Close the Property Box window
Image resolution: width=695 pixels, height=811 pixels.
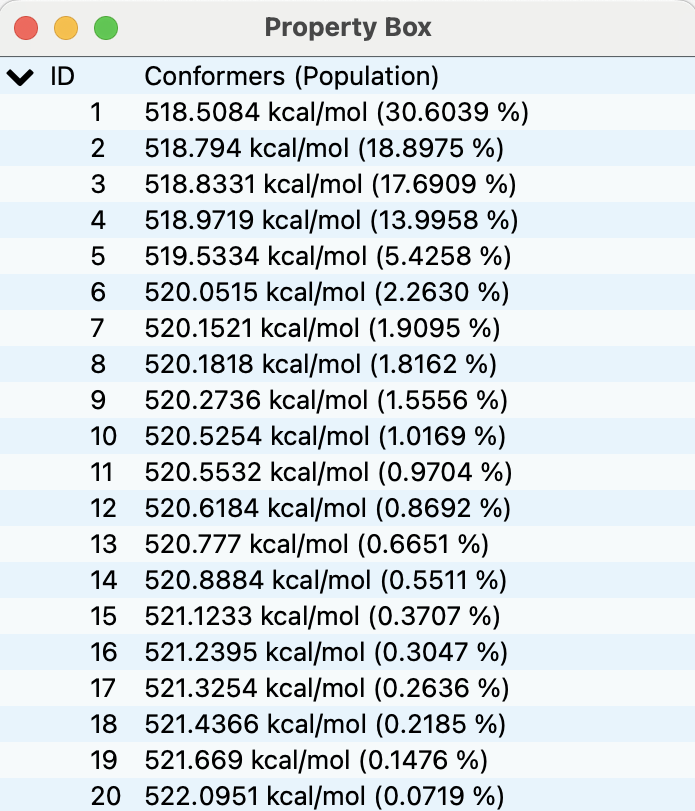[26, 28]
